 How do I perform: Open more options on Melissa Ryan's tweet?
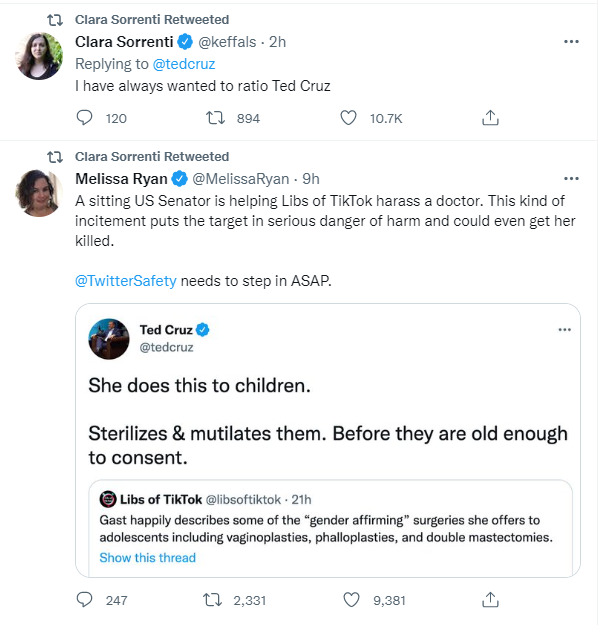pos(571,179)
